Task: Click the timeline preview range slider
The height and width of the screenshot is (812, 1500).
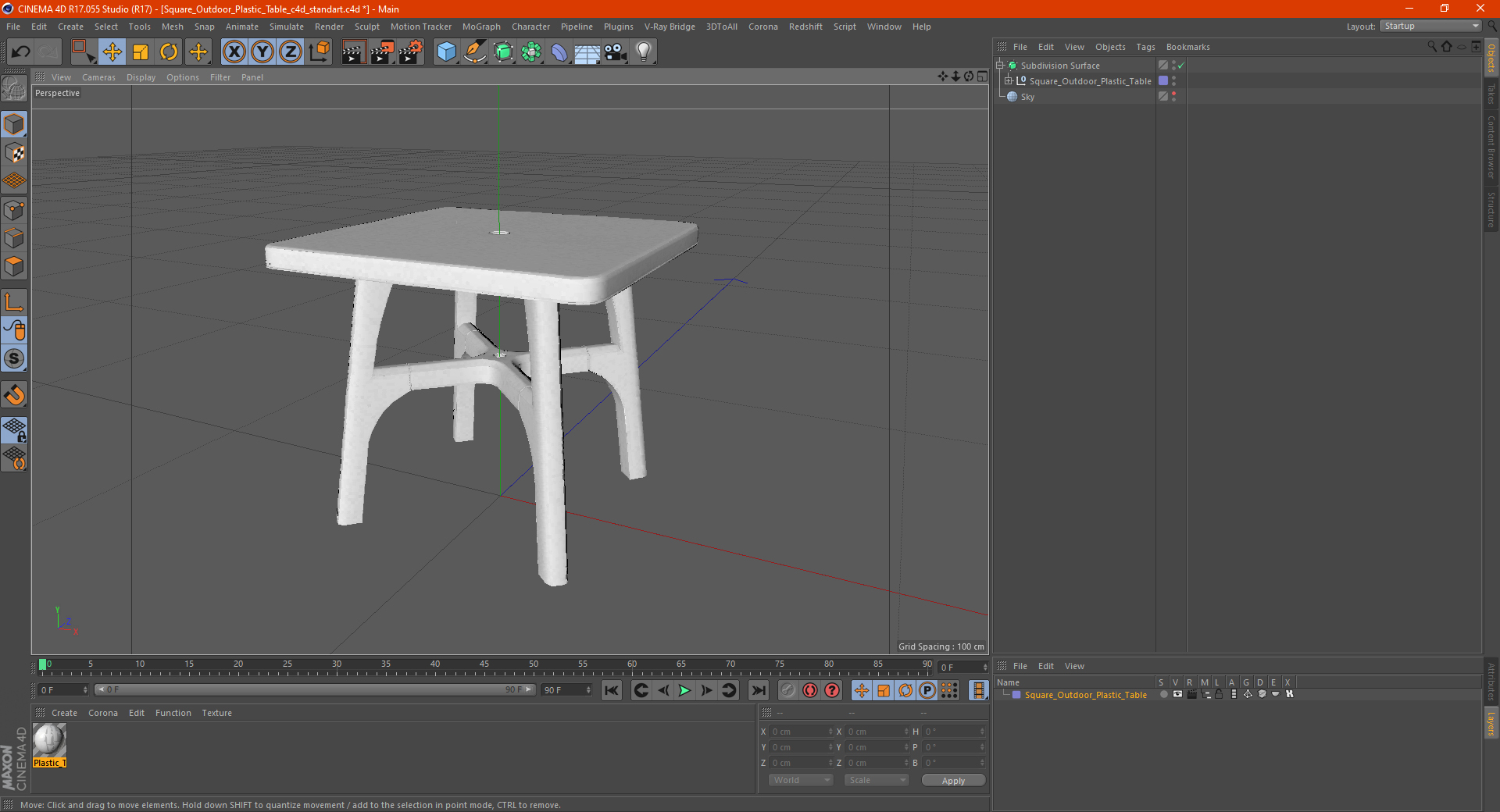Action: coord(315,690)
